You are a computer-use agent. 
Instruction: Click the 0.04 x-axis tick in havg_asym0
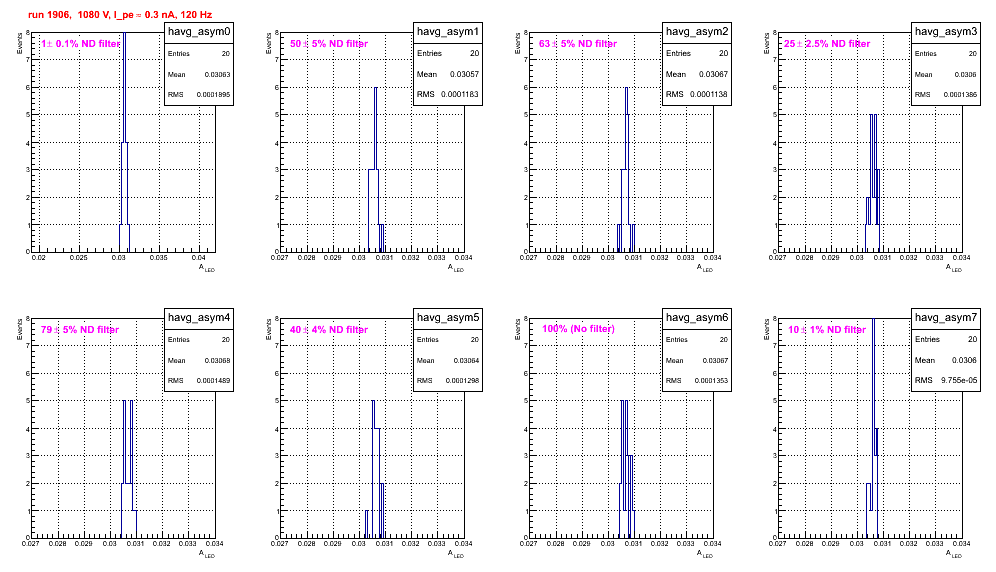(x=199, y=258)
